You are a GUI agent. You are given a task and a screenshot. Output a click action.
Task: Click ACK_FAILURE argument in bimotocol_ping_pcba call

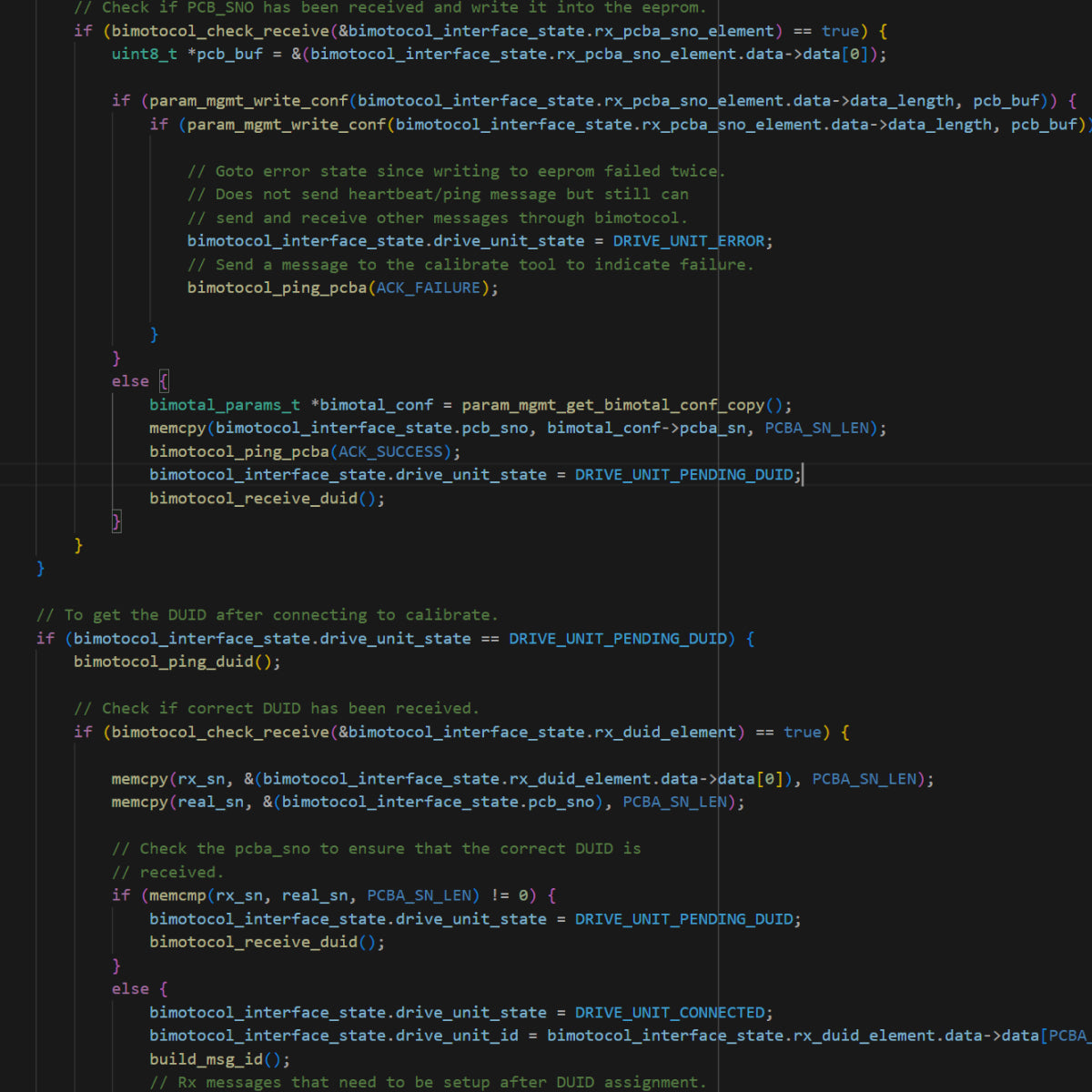pyautogui.click(x=429, y=288)
